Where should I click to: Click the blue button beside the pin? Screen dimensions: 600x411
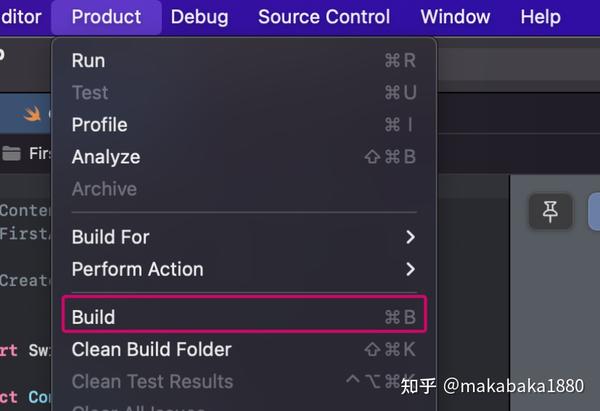[594, 212]
